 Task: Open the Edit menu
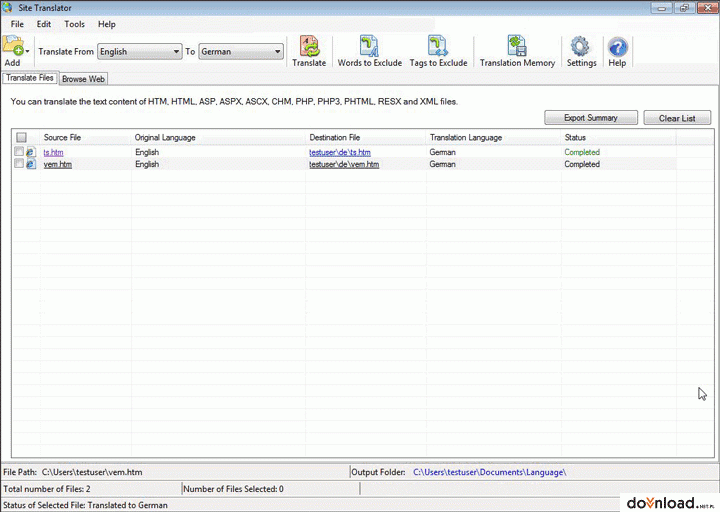tap(44, 24)
